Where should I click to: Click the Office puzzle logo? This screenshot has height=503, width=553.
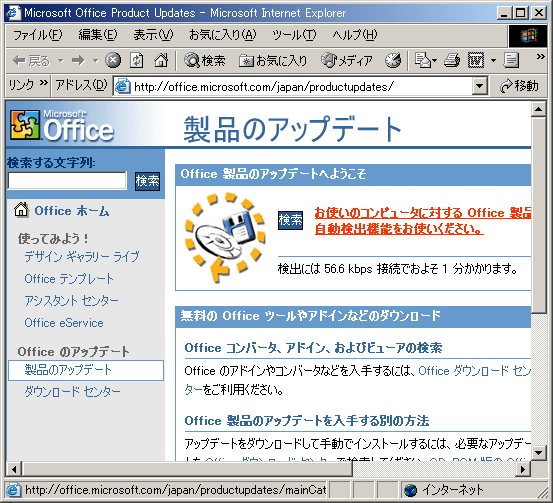click(25, 125)
